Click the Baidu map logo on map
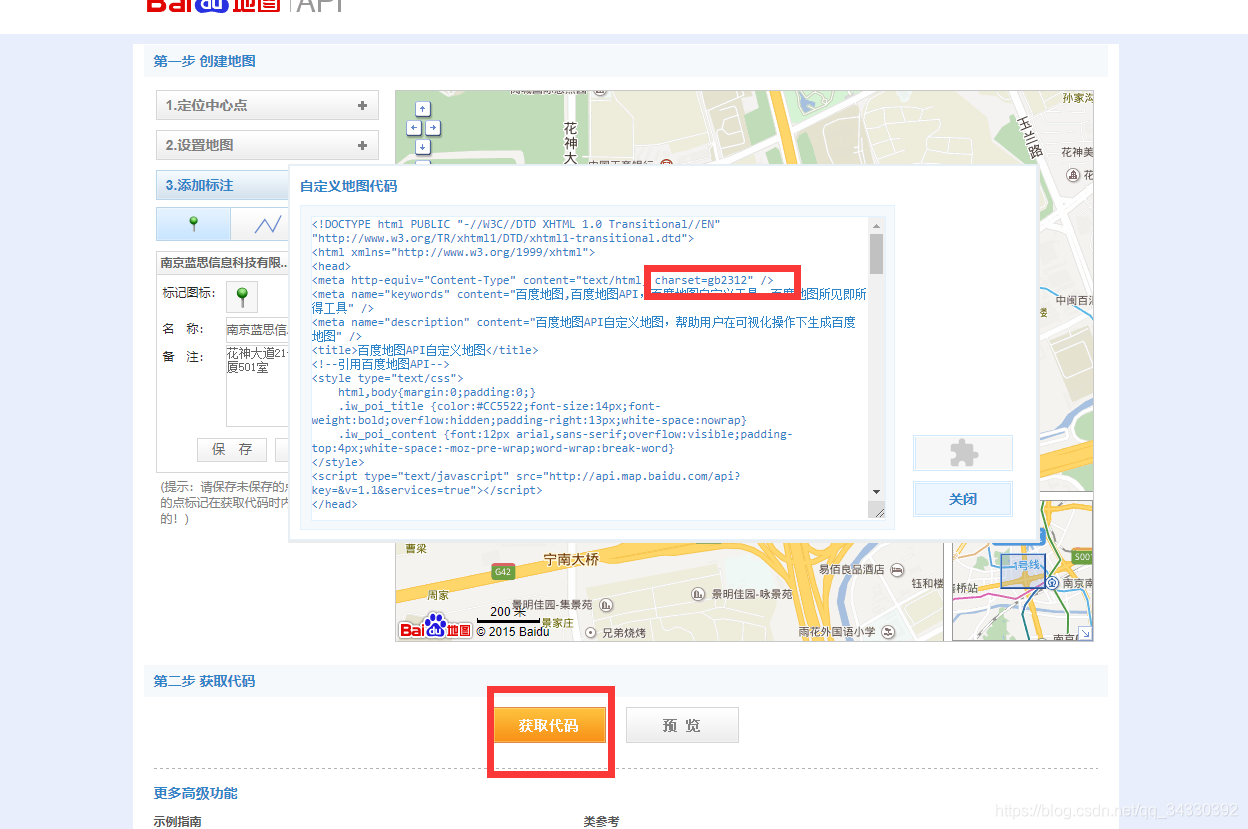This screenshot has height=829, width=1248. coord(436,627)
